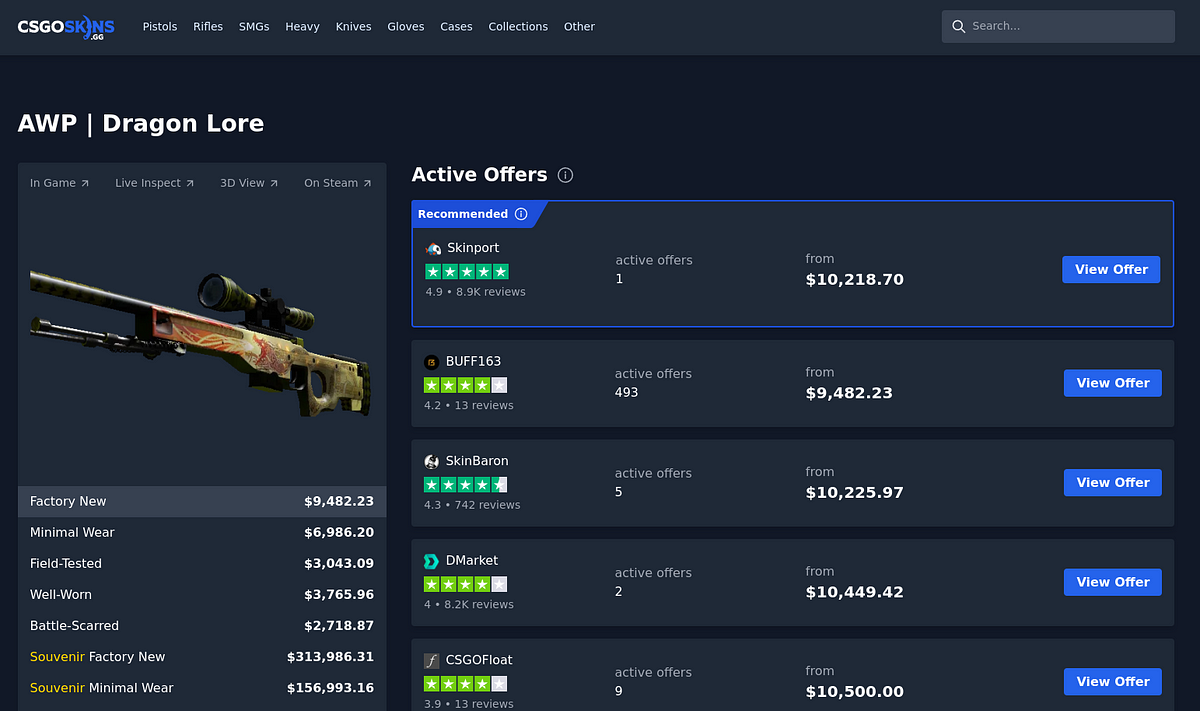The image size is (1200, 711).
Task: Click the CSGOFloat marketplace logo icon
Action: tap(432, 661)
